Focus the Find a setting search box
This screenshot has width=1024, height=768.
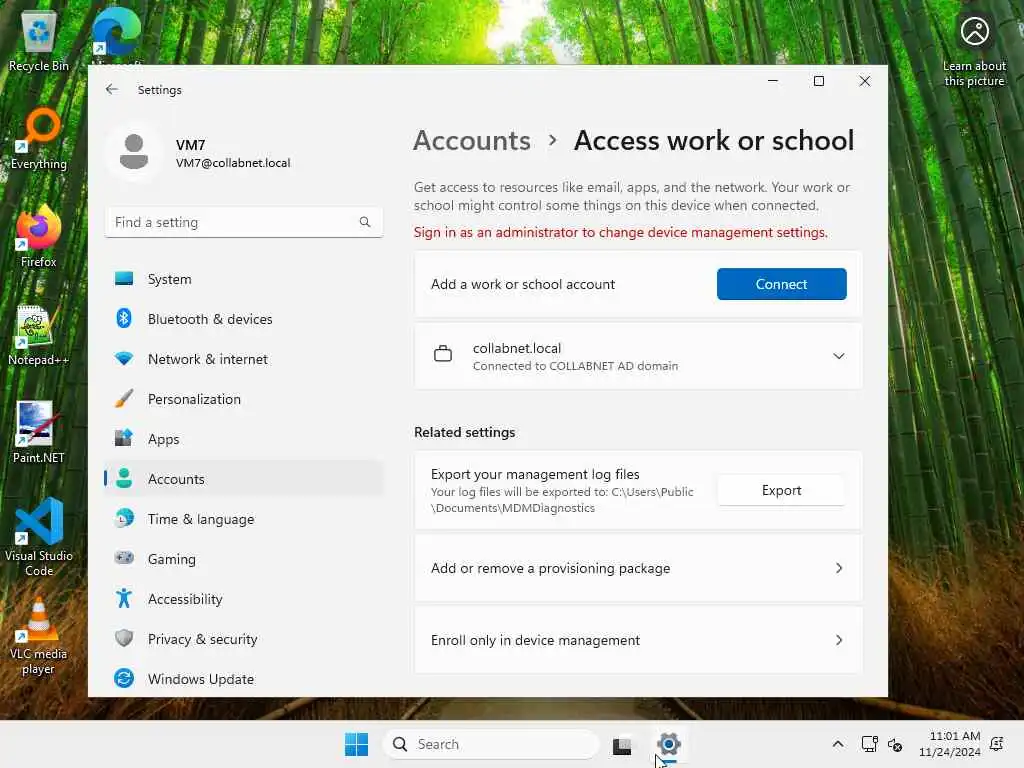point(244,222)
